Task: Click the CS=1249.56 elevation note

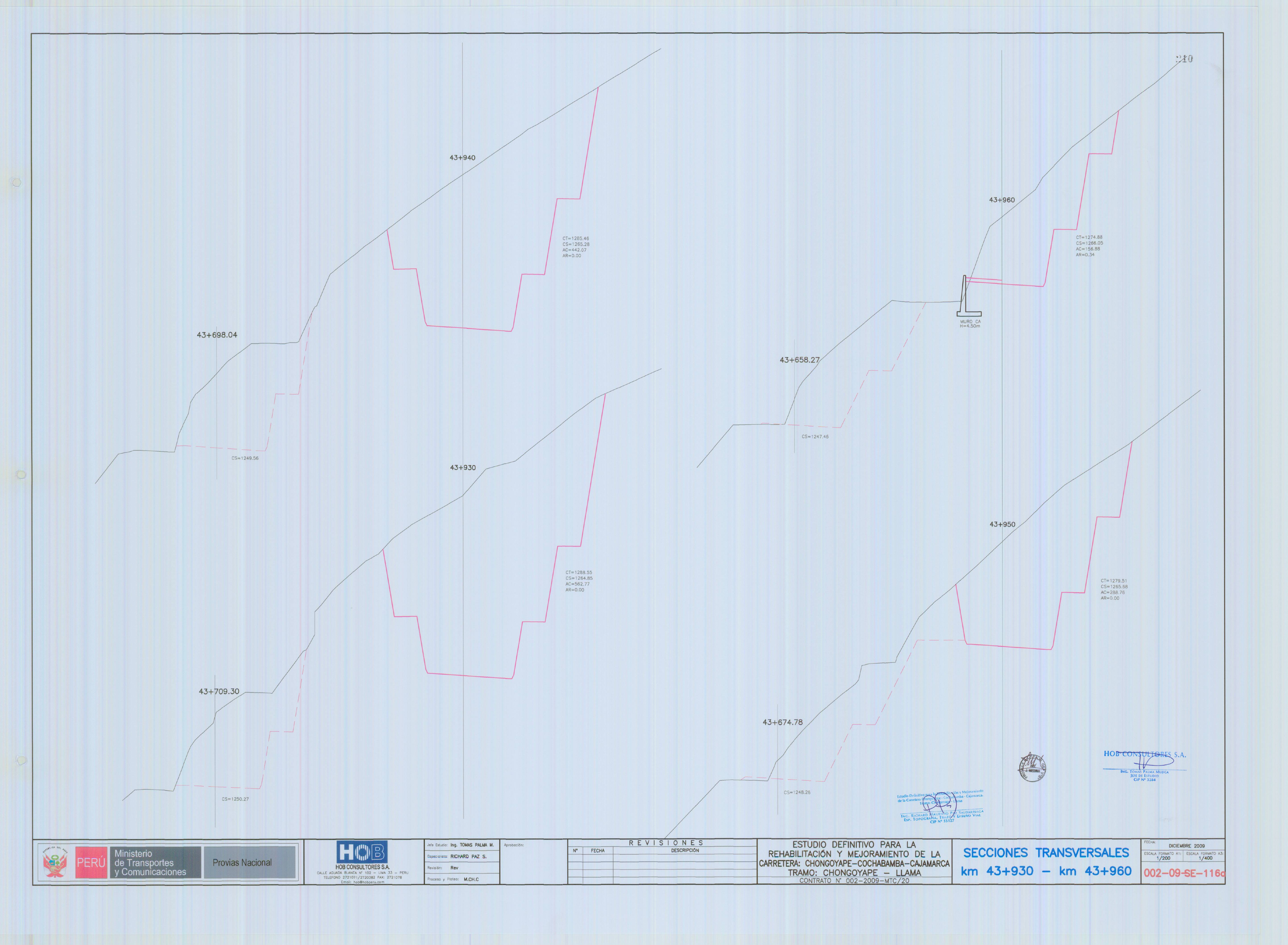Action: pos(245,458)
